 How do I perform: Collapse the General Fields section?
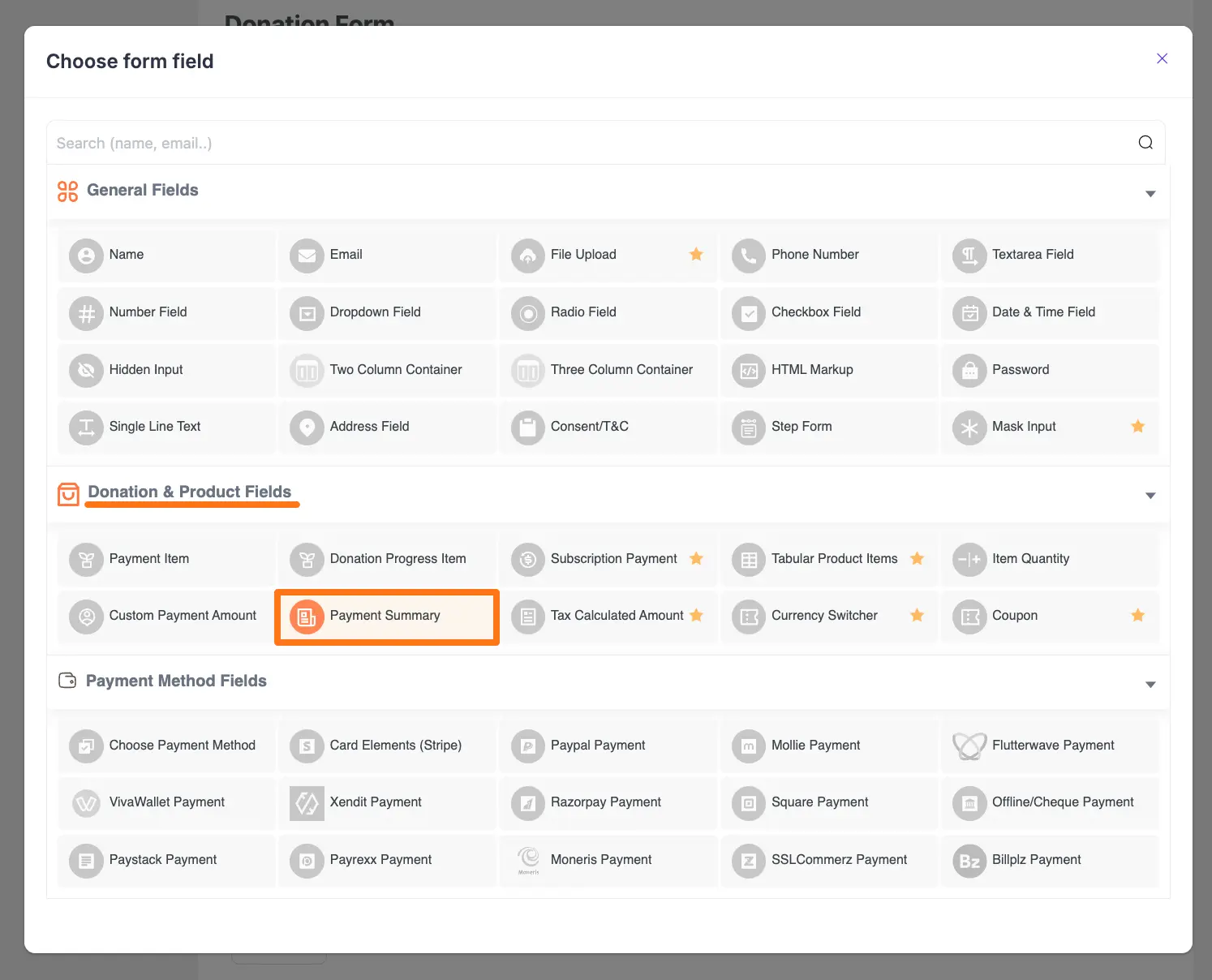click(x=1150, y=193)
